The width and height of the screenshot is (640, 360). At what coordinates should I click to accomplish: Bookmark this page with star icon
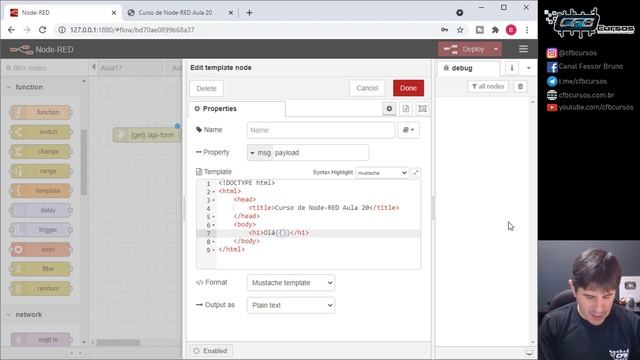(460, 30)
